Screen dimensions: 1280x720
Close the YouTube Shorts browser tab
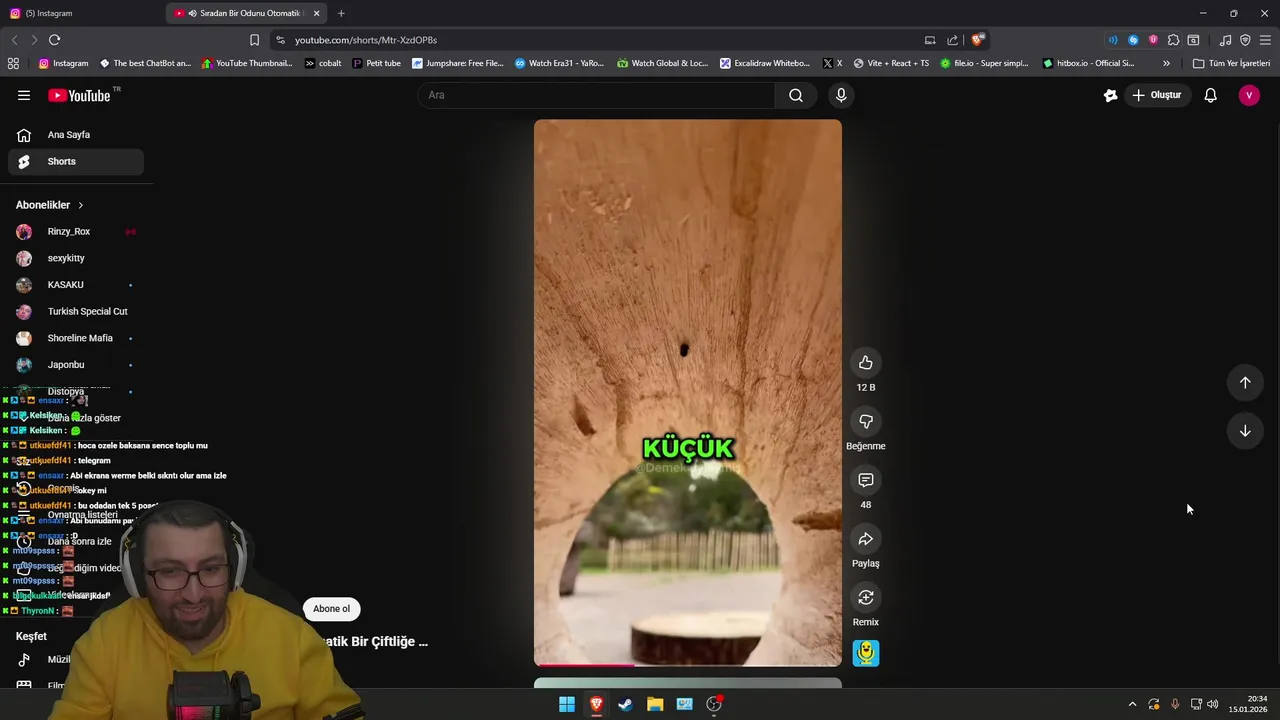[317, 13]
